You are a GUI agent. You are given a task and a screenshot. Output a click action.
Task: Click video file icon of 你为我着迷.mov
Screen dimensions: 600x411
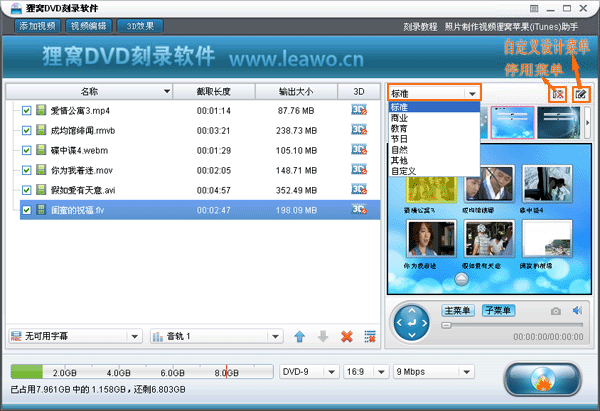pos(41,170)
